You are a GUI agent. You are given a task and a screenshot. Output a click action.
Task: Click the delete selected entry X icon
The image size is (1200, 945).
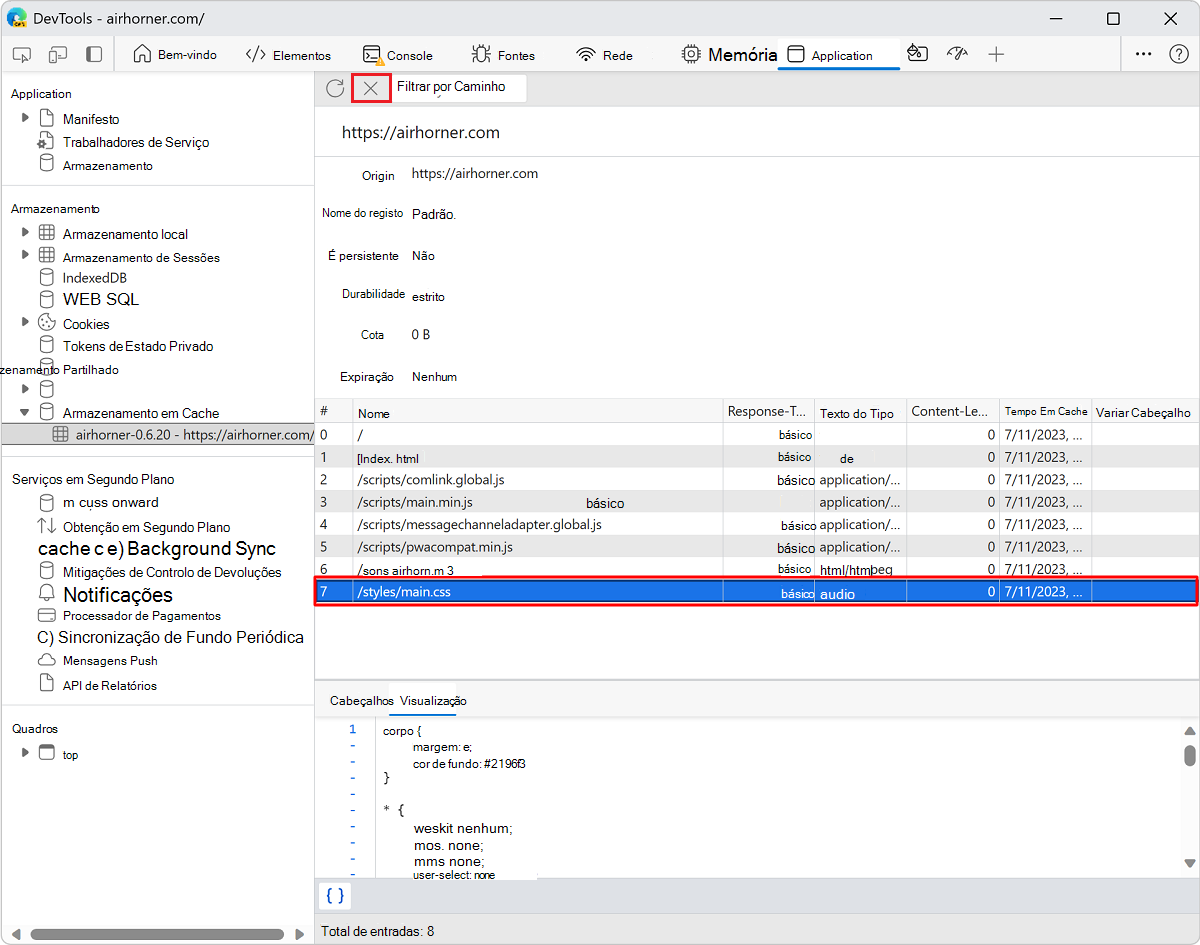(x=370, y=88)
